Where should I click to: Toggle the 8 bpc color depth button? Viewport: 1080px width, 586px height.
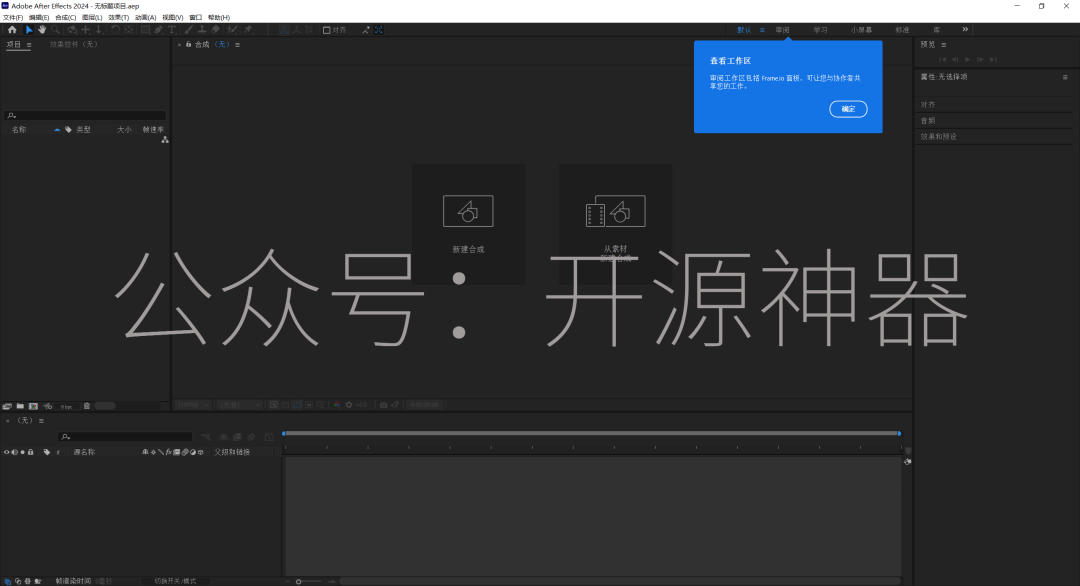pos(66,406)
